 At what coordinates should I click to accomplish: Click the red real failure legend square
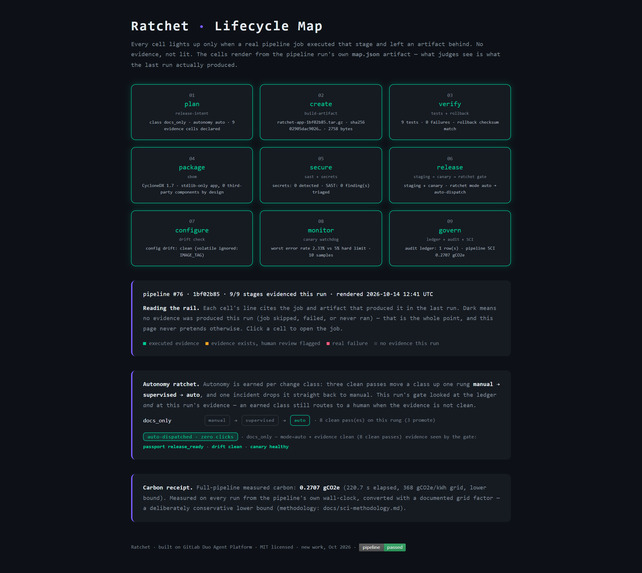(x=328, y=343)
